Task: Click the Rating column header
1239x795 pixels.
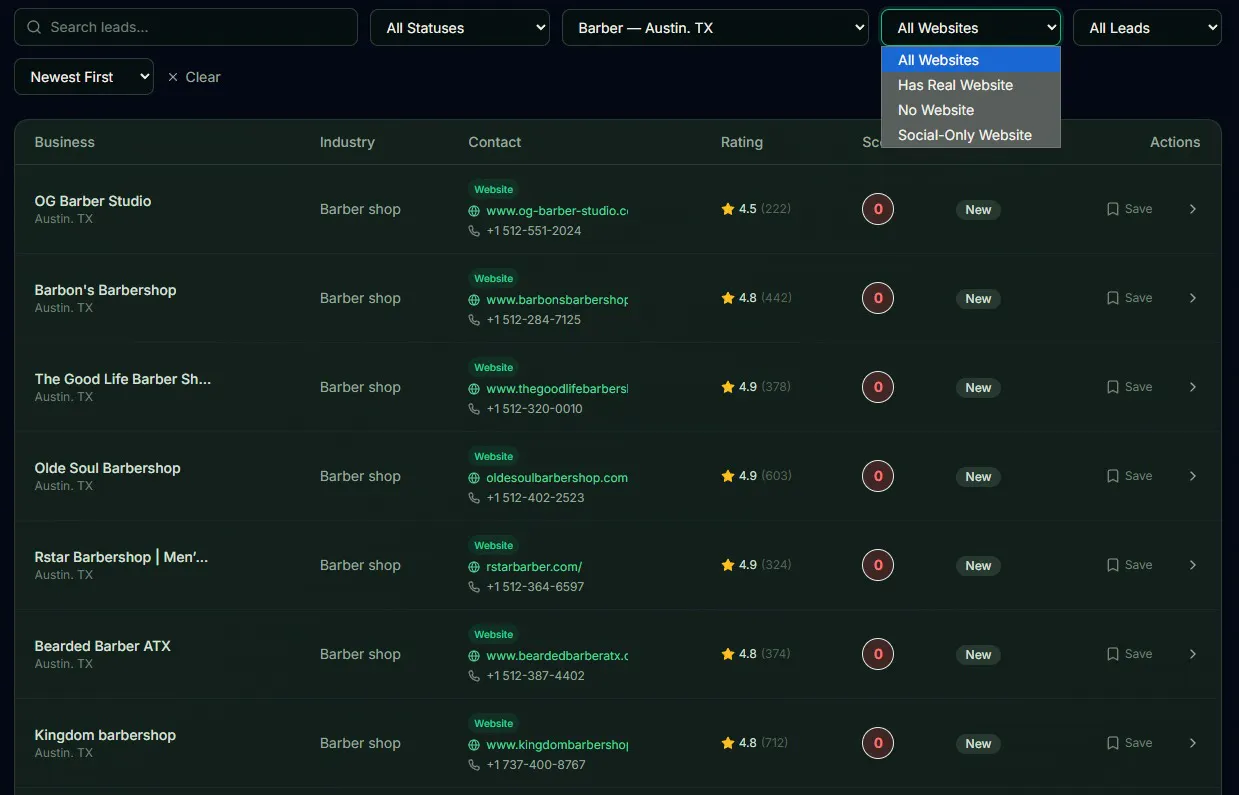Action: coord(742,142)
